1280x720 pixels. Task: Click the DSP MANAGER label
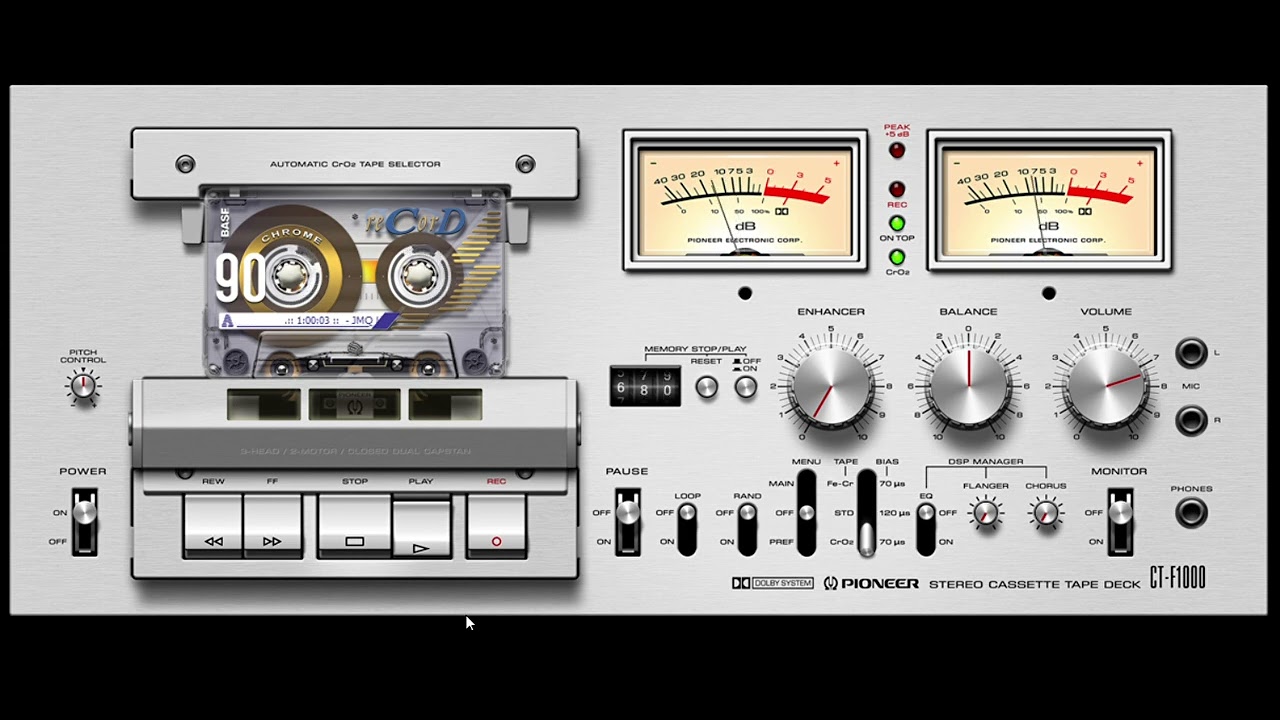pyautogui.click(x=986, y=461)
